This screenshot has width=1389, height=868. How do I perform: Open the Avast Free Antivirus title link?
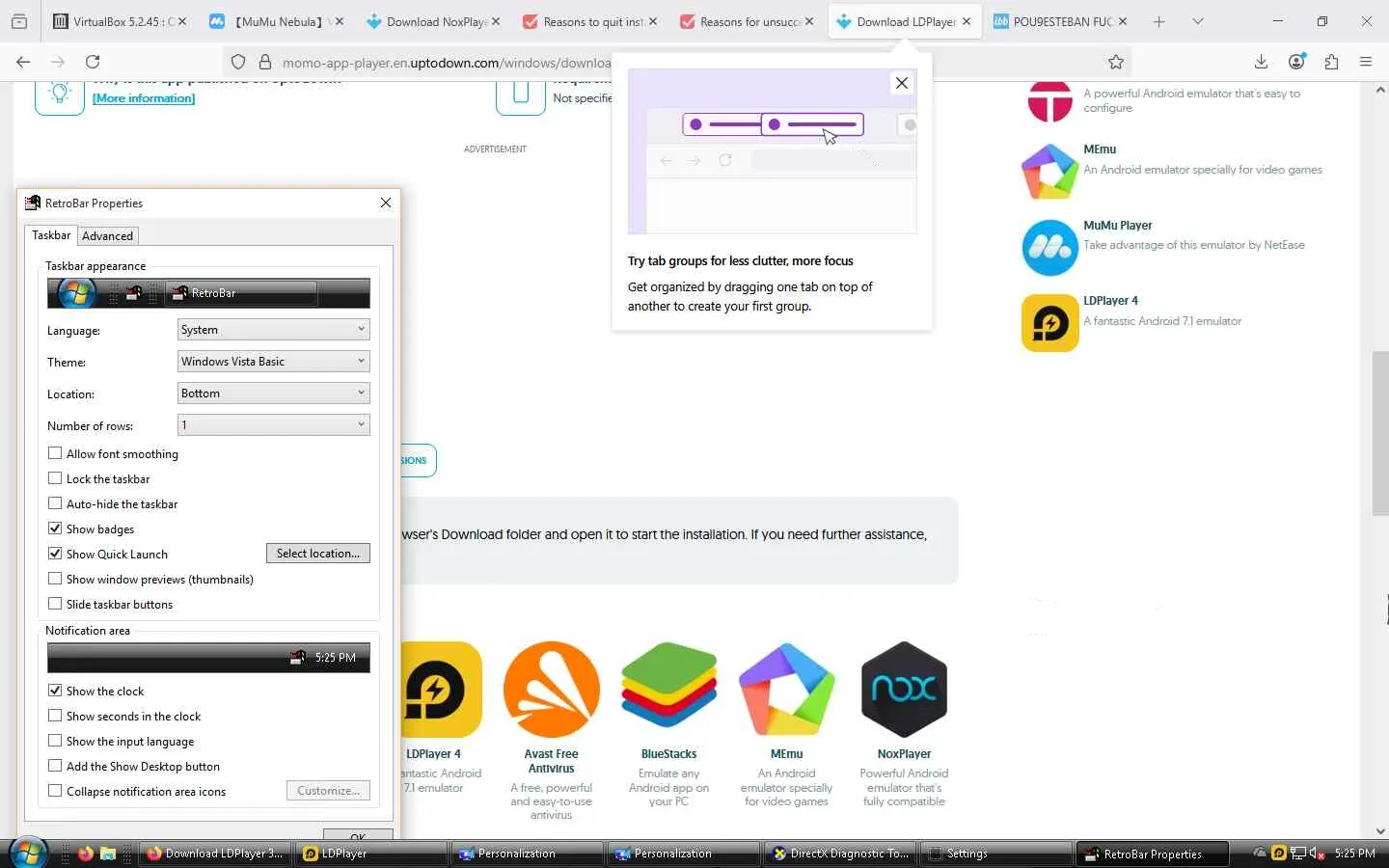tap(551, 761)
